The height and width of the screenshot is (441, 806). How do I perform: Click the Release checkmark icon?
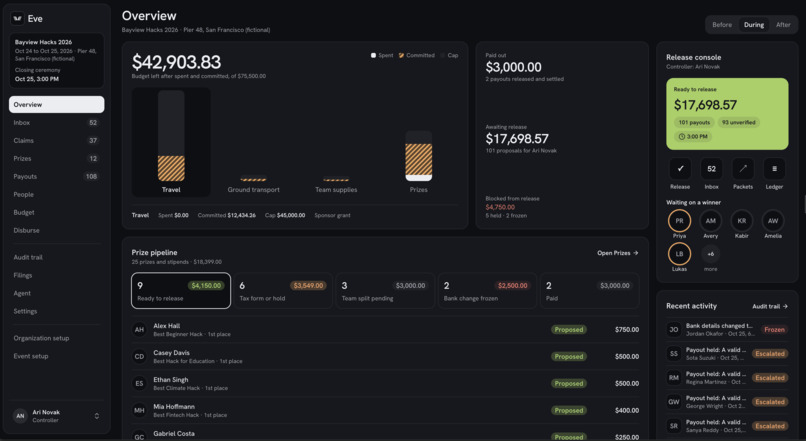pyautogui.click(x=680, y=169)
